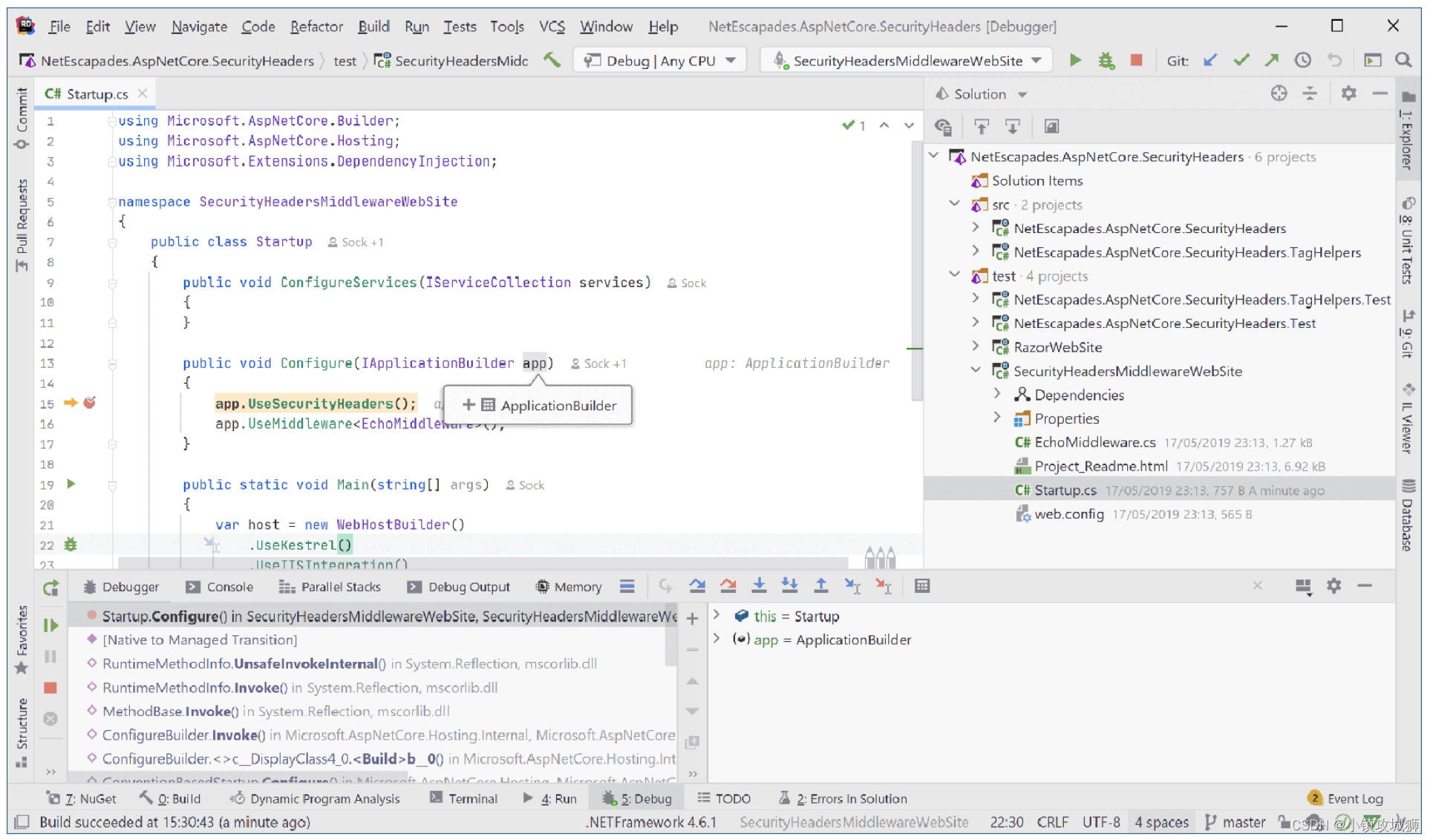Open the Terminal tool window button
The height and width of the screenshot is (840, 1430).
click(x=463, y=798)
